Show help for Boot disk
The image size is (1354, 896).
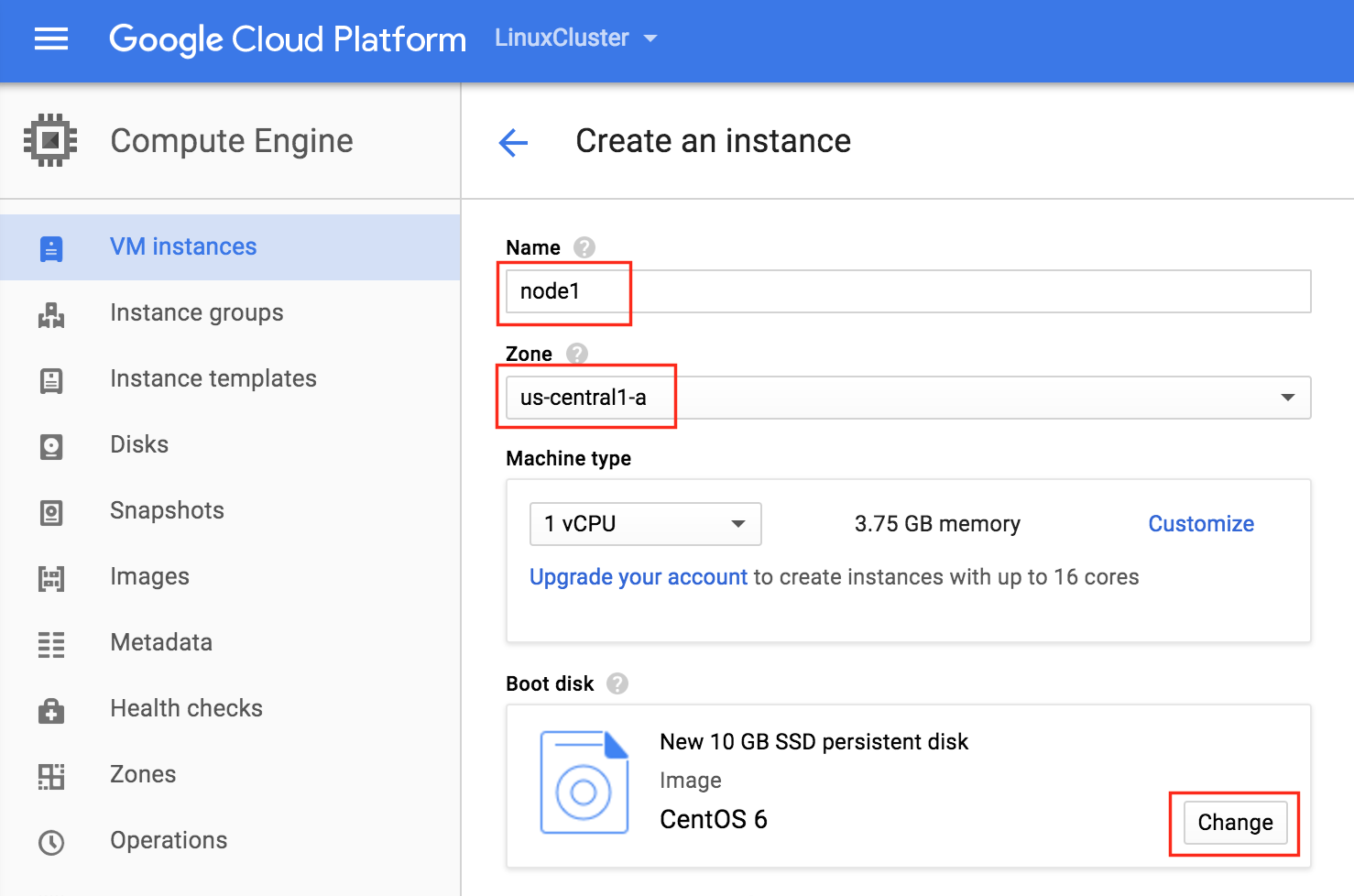pyautogui.click(x=617, y=683)
